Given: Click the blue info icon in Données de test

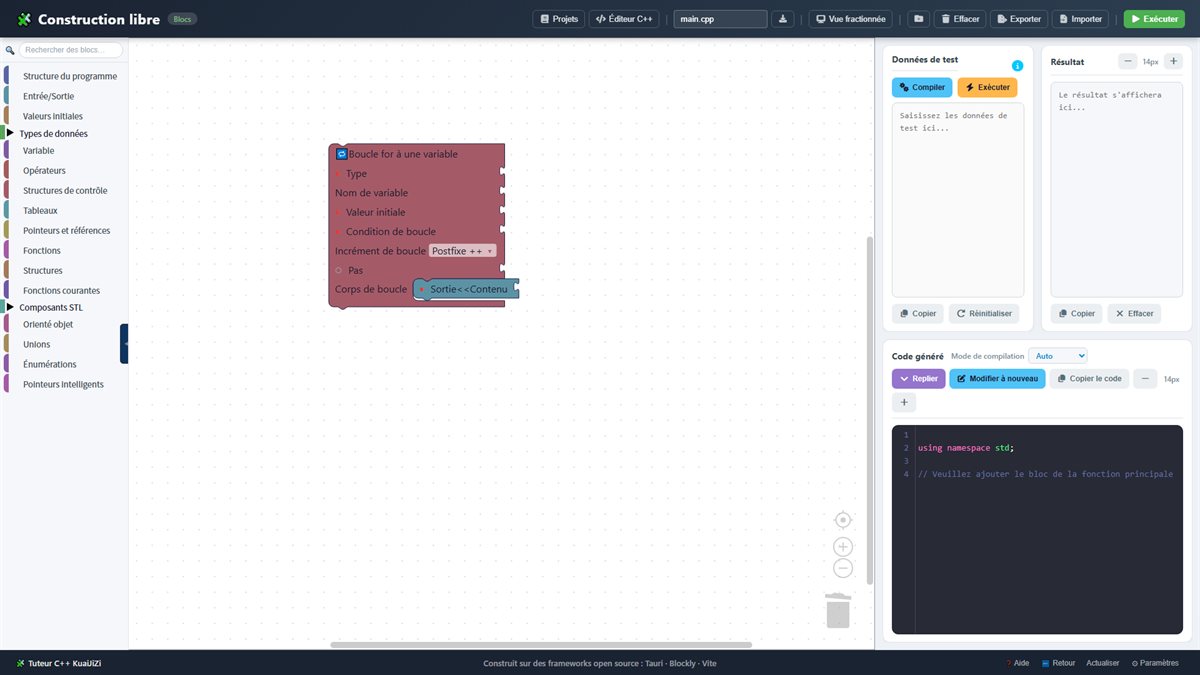Looking at the screenshot, I should (1017, 66).
